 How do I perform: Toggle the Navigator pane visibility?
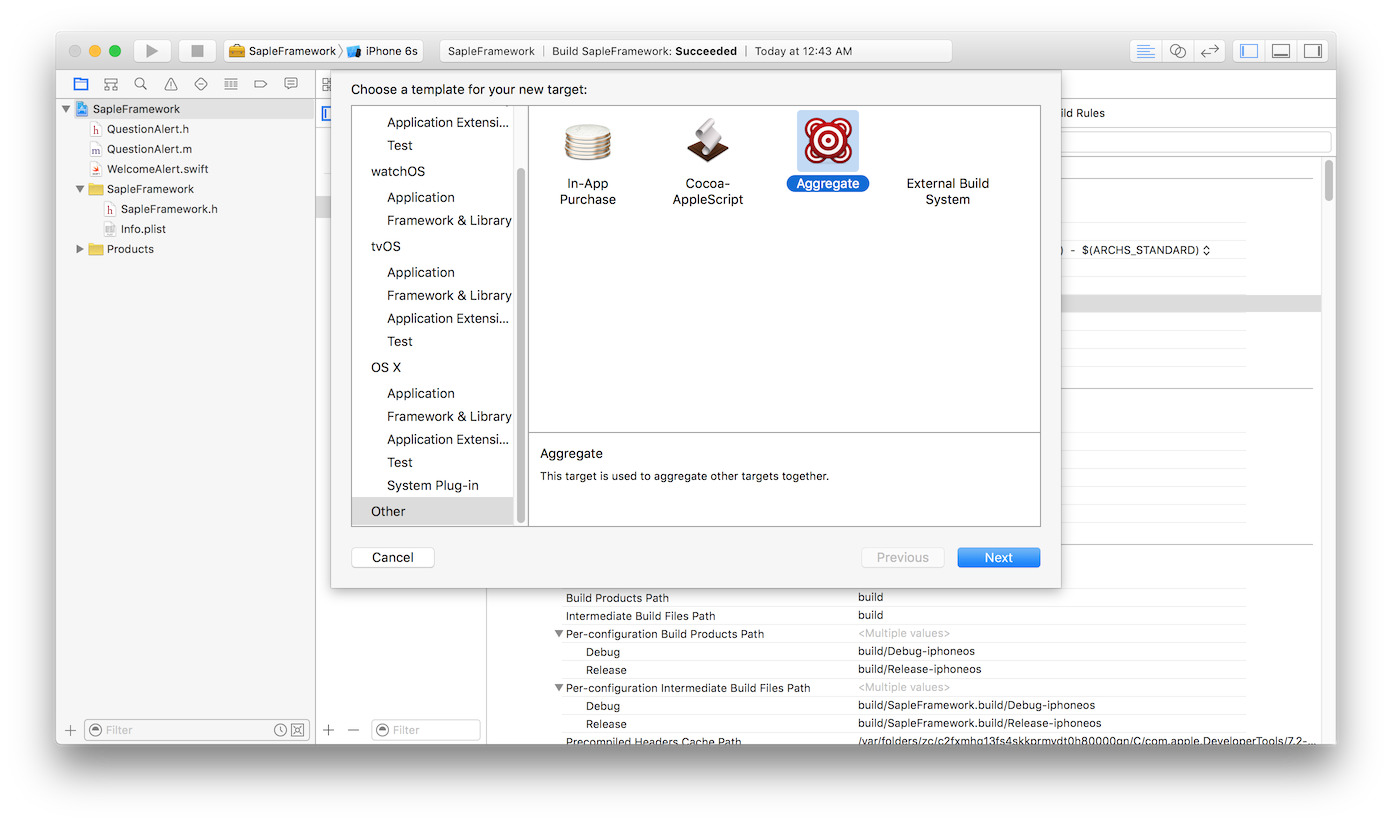(1249, 51)
